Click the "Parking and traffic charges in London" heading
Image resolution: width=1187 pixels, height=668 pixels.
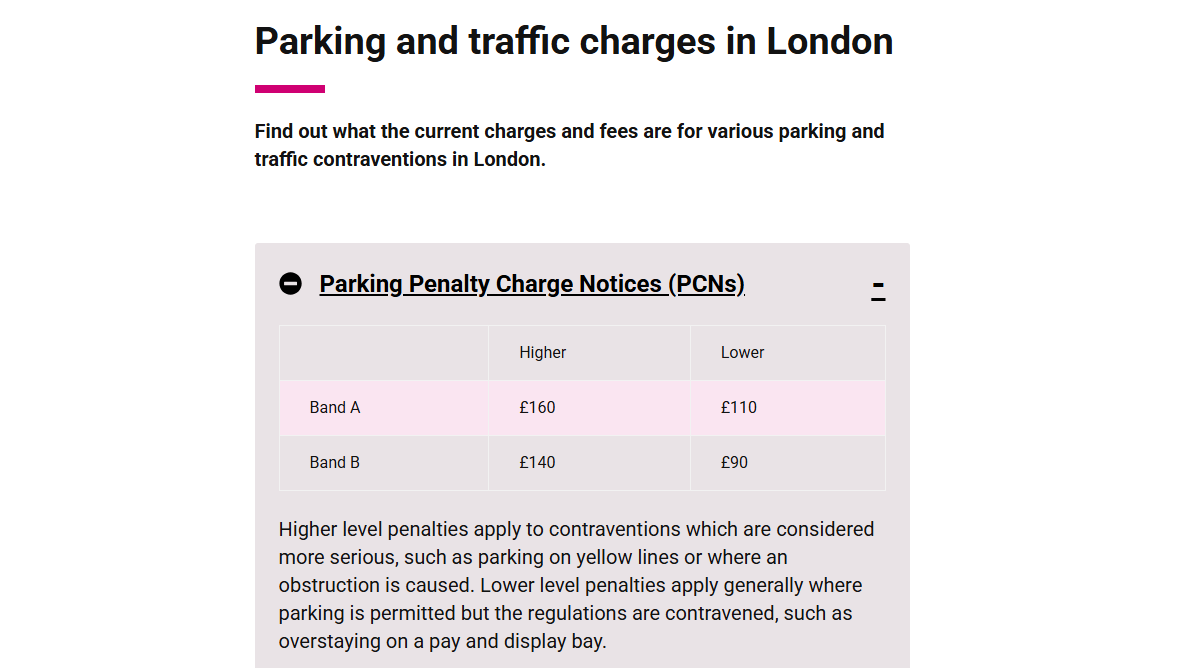pyautogui.click(x=573, y=41)
